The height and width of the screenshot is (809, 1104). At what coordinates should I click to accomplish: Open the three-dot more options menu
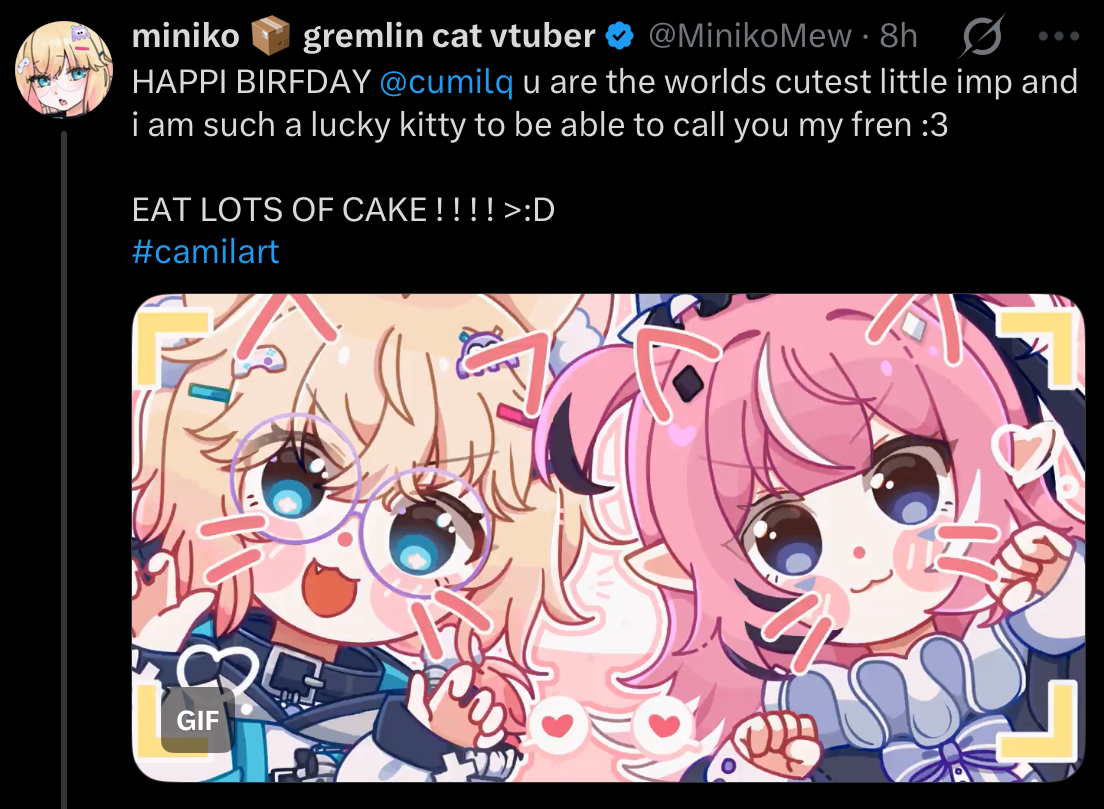(1058, 36)
